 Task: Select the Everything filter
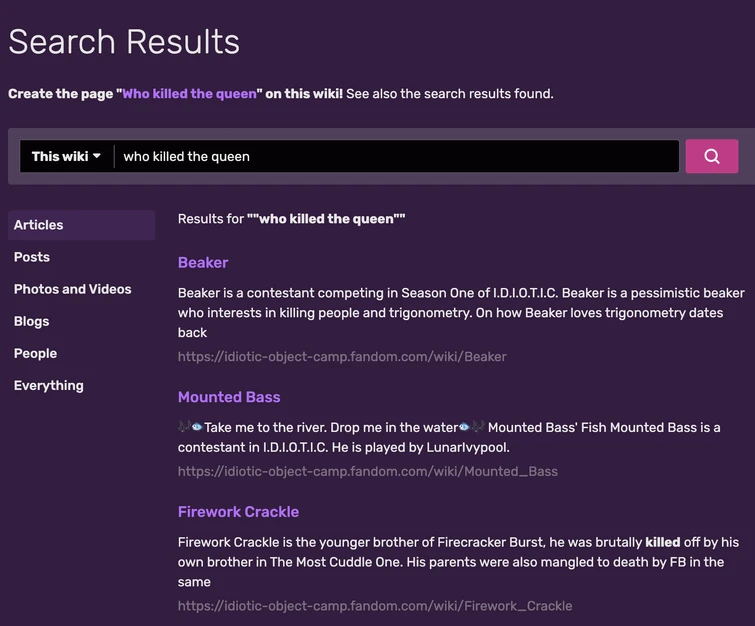pyautogui.click(x=49, y=385)
